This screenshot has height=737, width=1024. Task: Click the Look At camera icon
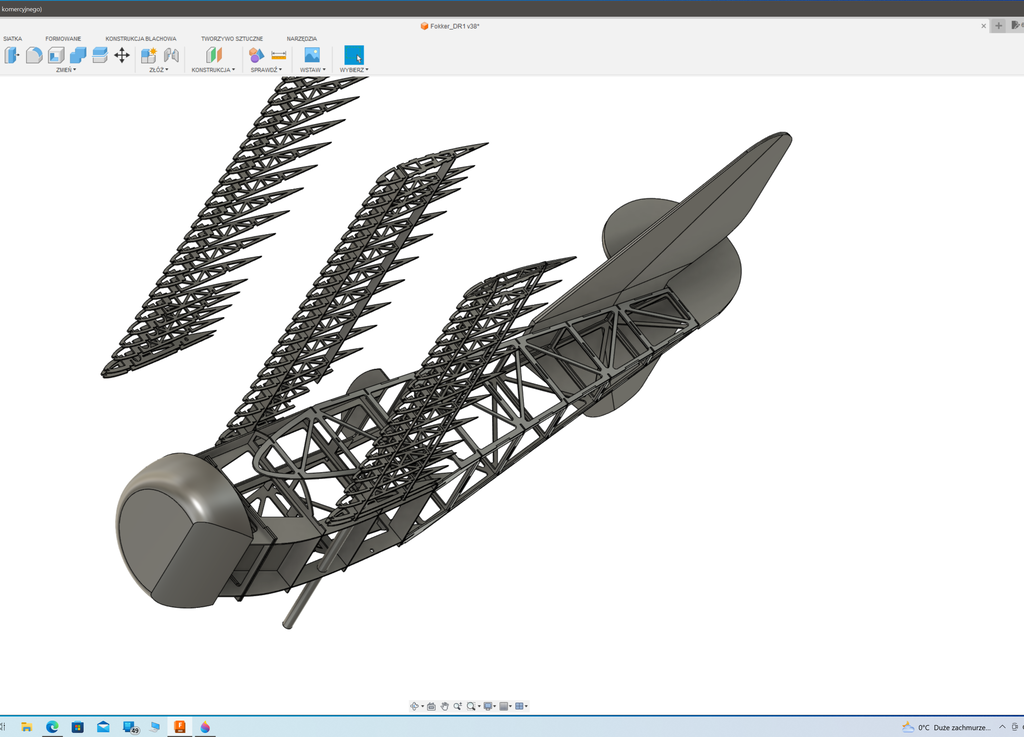click(431, 706)
